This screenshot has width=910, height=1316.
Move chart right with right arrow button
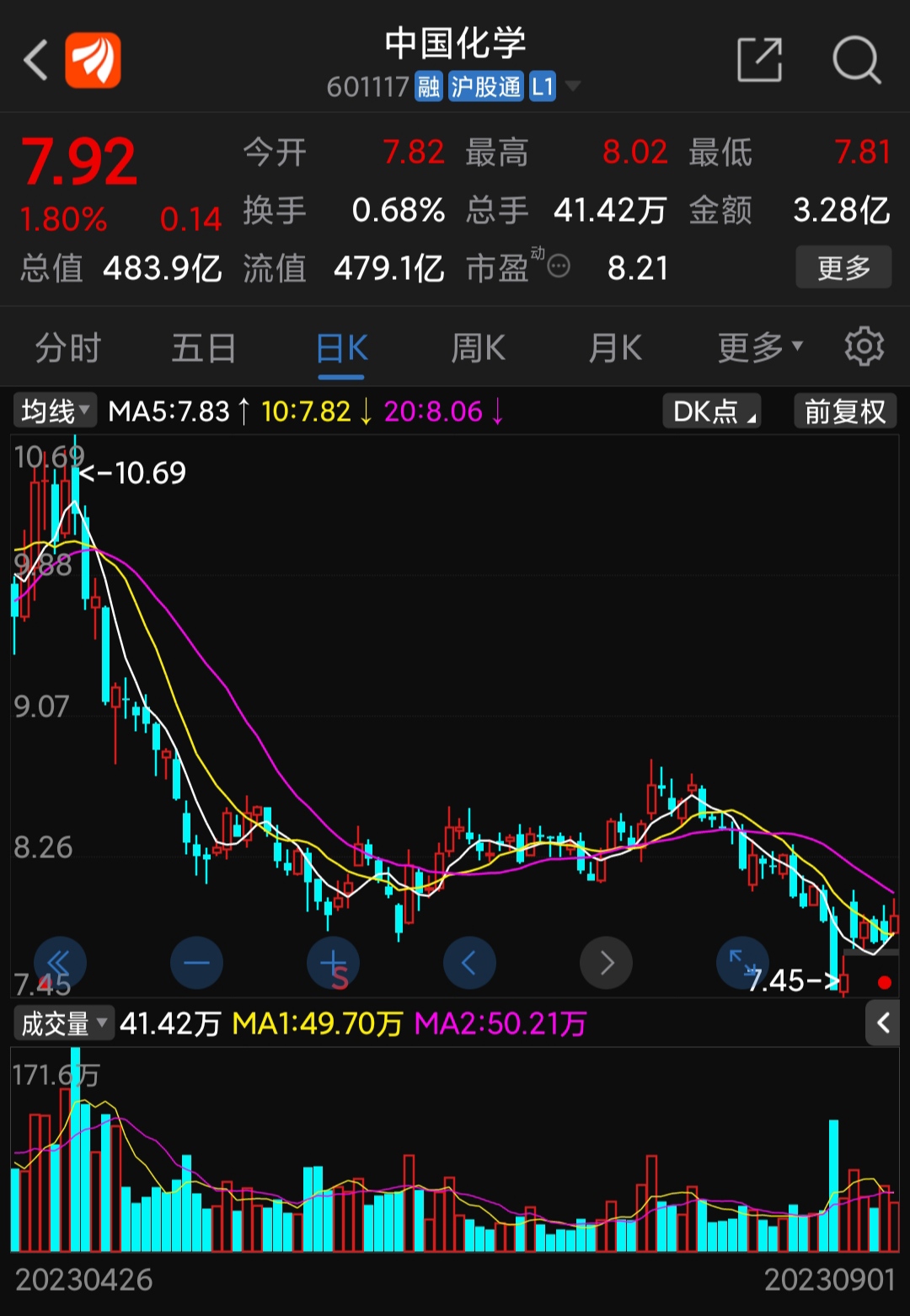coord(606,963)
